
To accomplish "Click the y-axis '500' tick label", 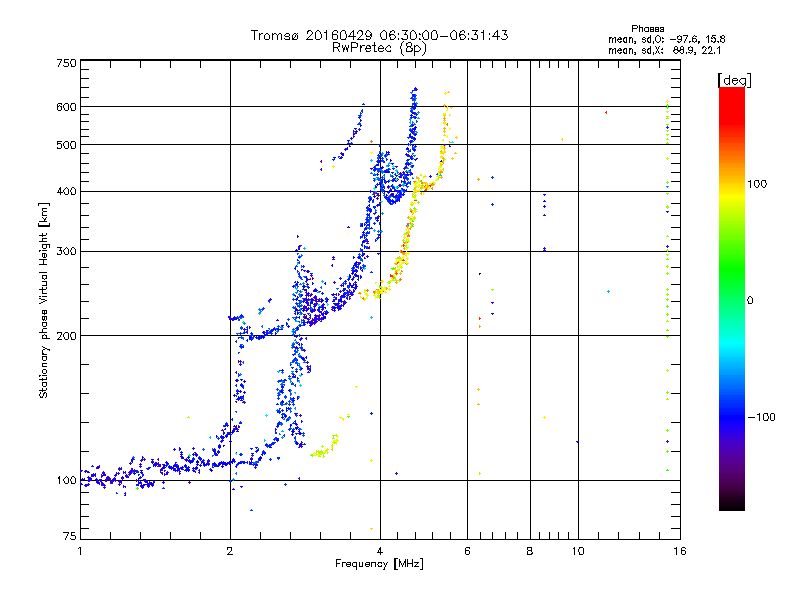I will coord(66,145).
